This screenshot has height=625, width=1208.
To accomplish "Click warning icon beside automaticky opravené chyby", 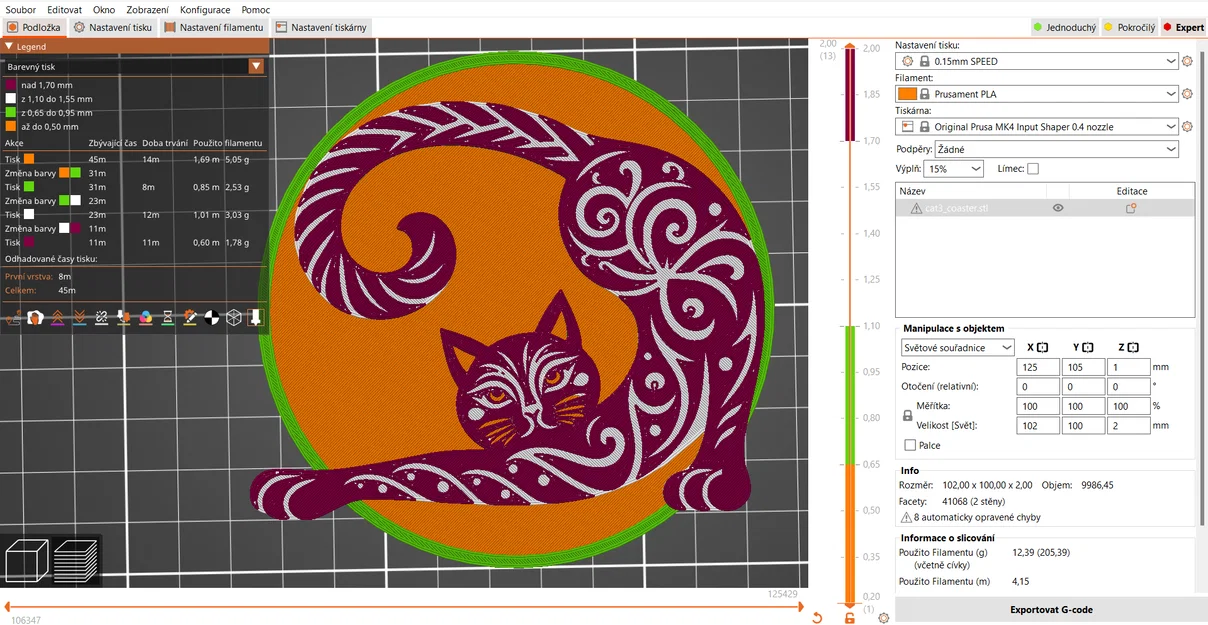I will coord(906,517).
